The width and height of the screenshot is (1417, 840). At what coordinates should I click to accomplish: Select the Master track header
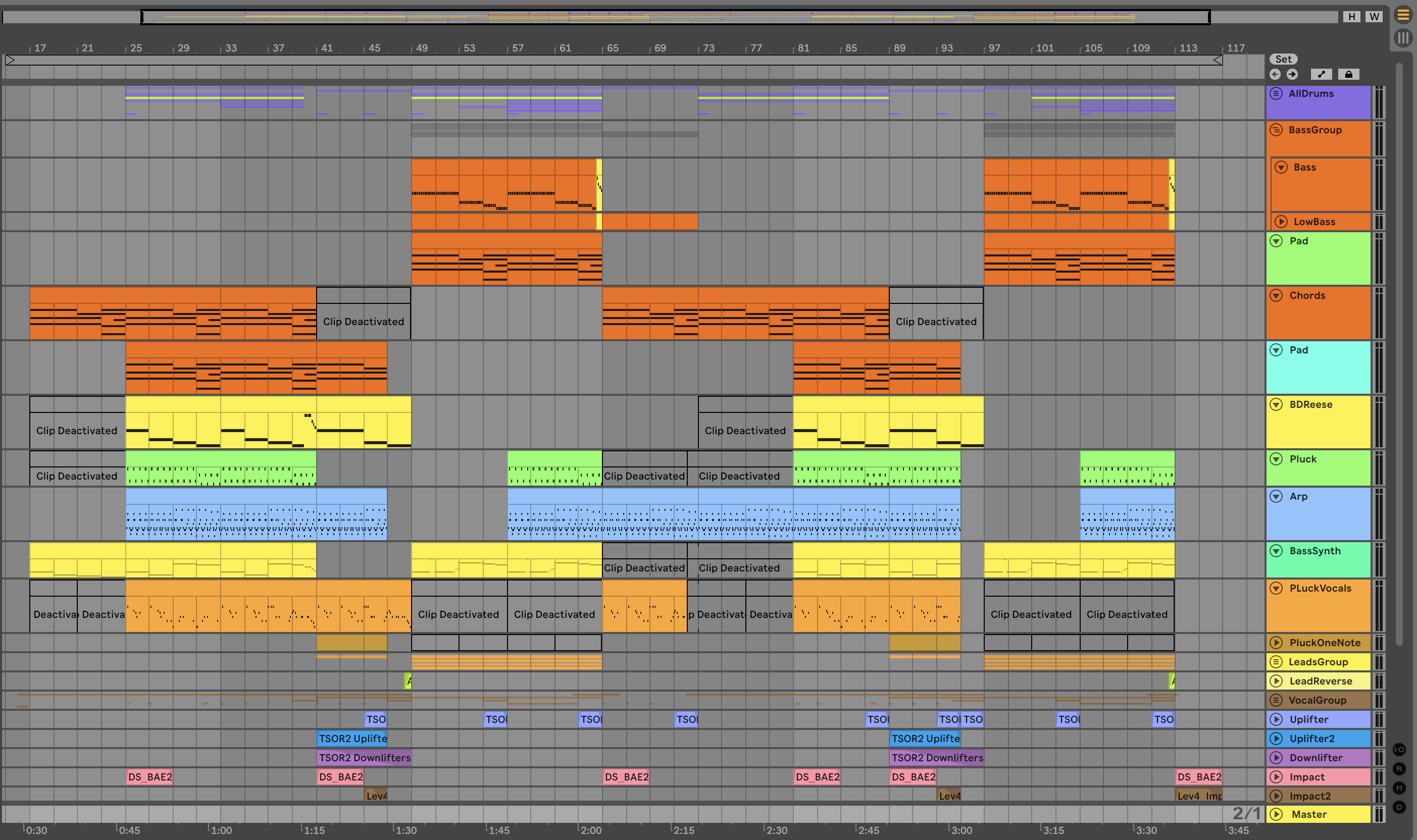[x=1325, y=814]
